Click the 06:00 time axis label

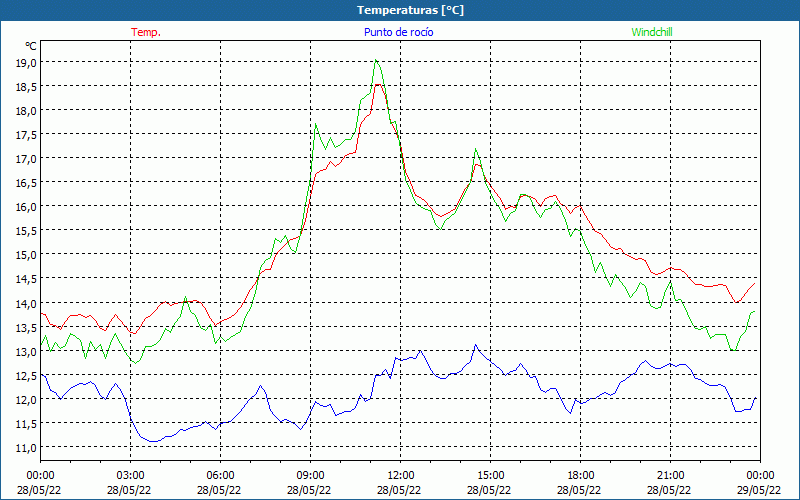tap(219, 476)
